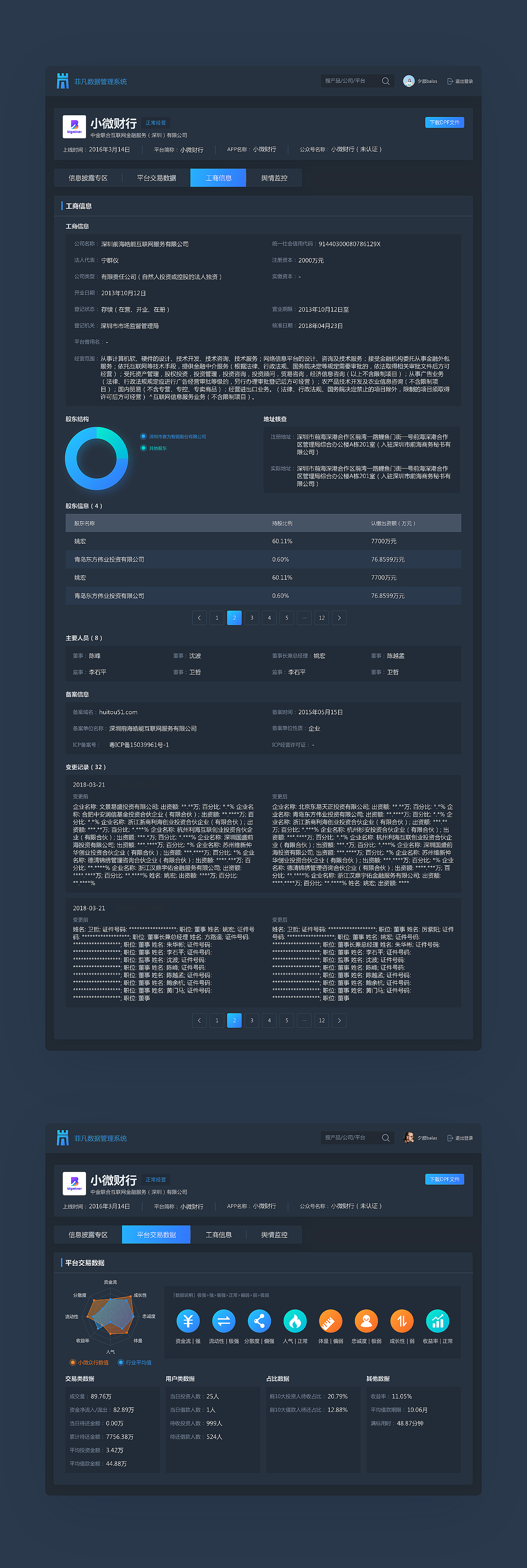
Task: Click the filing domain huitou51.com
Action: (118, 712)
